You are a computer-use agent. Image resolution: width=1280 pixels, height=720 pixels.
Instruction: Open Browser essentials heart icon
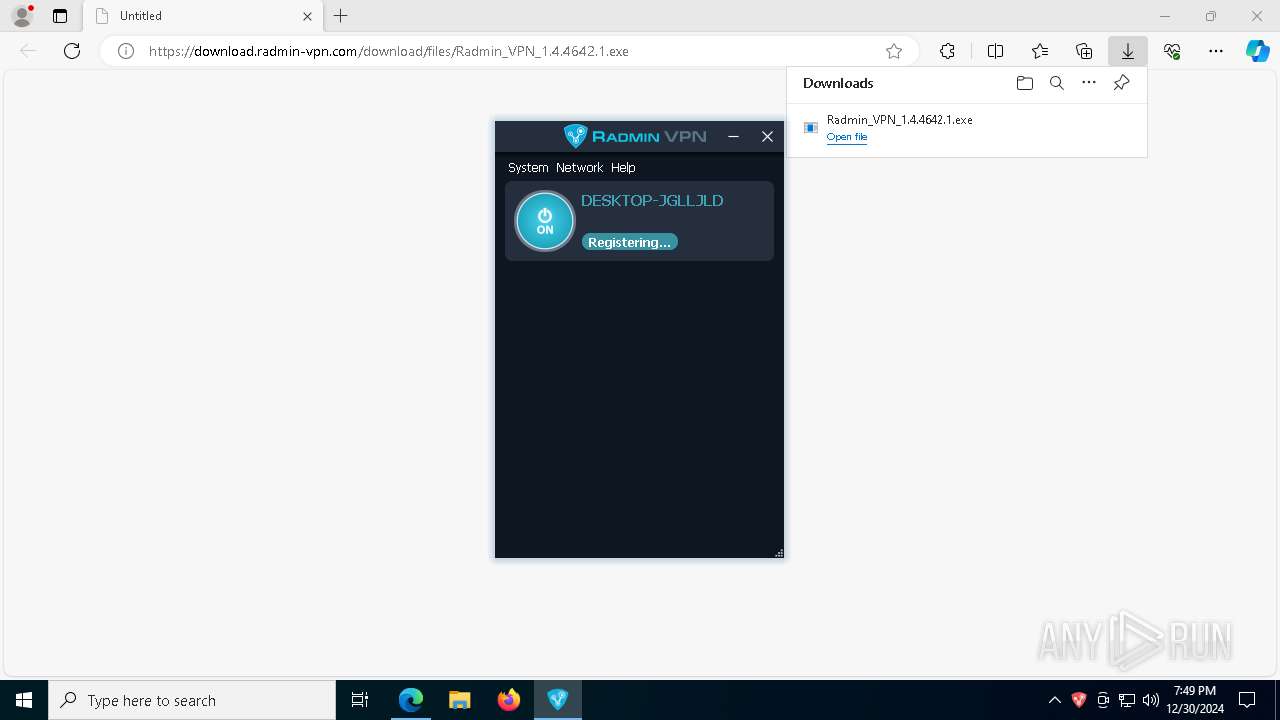(x=1172, y=51)
